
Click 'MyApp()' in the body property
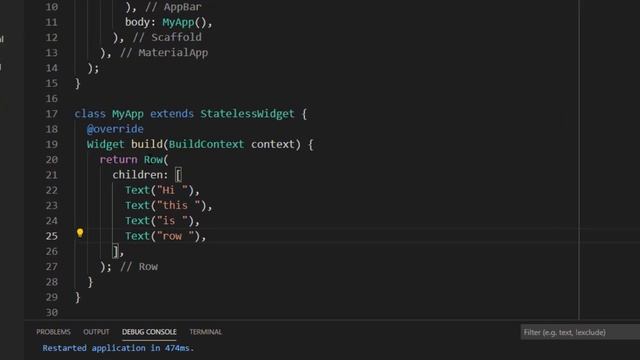coord(184,22)
